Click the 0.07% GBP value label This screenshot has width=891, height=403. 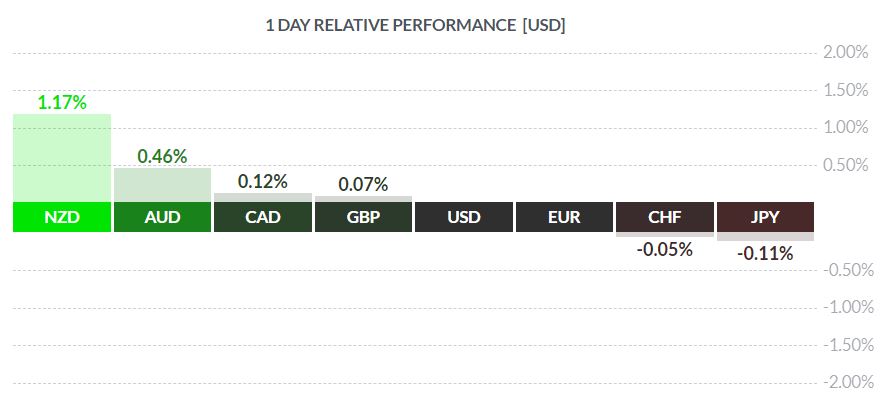click(x=364, y=184)
